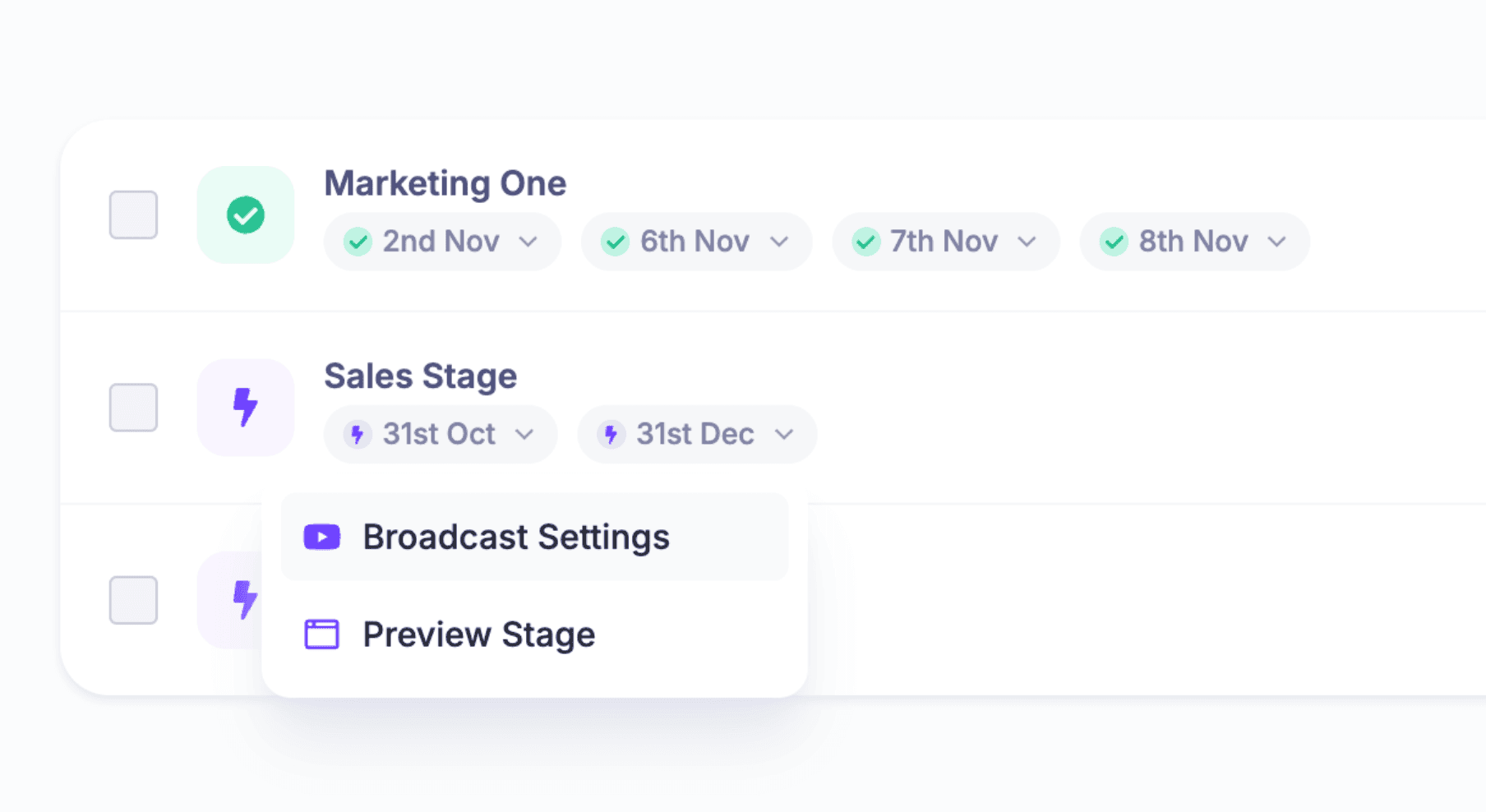Screen dimensions: 1486x812
Task: Check the checkbox on the bottom row
Action: tap(133, 599)
